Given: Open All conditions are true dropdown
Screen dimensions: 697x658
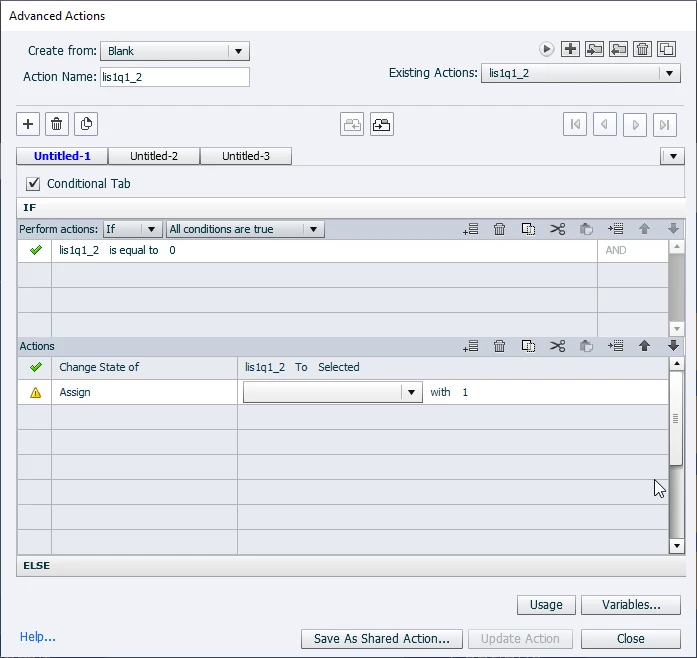Looking at the screenshot, I should [x=245, y=229].
